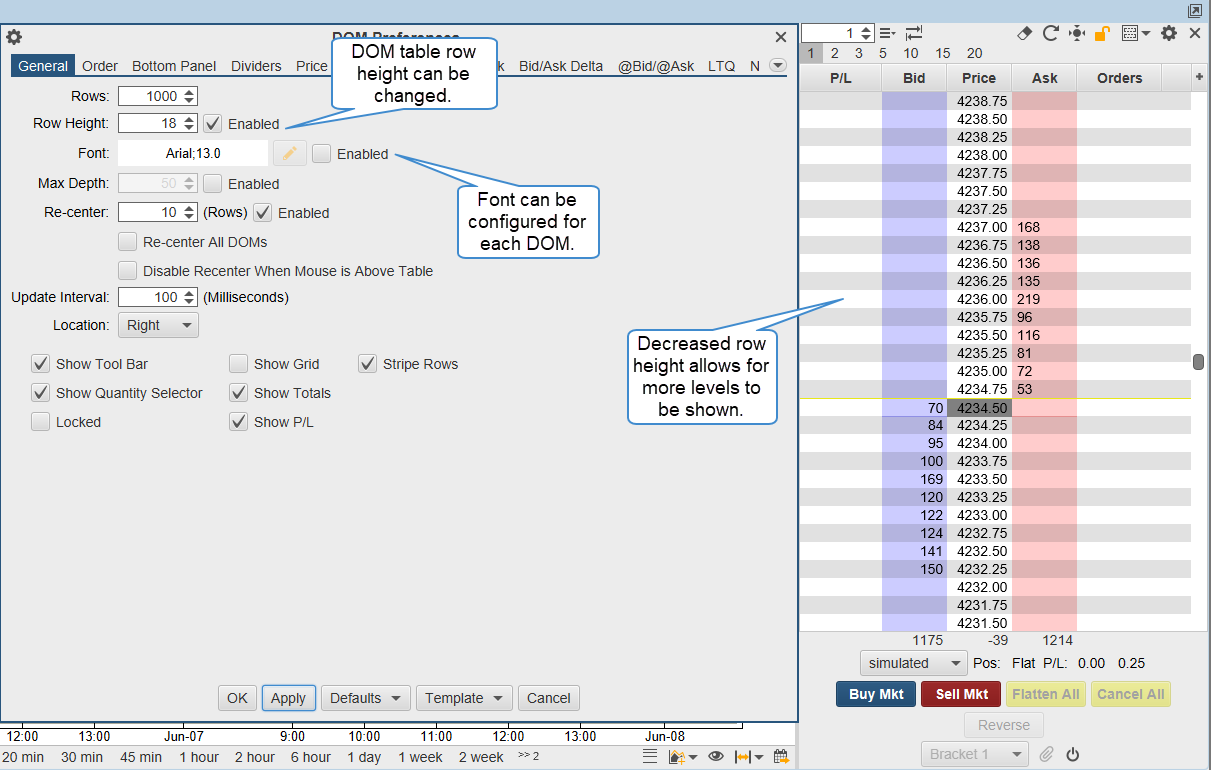Click the eye icon in chart bar
Image resolution: width=1211 pixels, height=770 pixels.
(x=716, y=757)
